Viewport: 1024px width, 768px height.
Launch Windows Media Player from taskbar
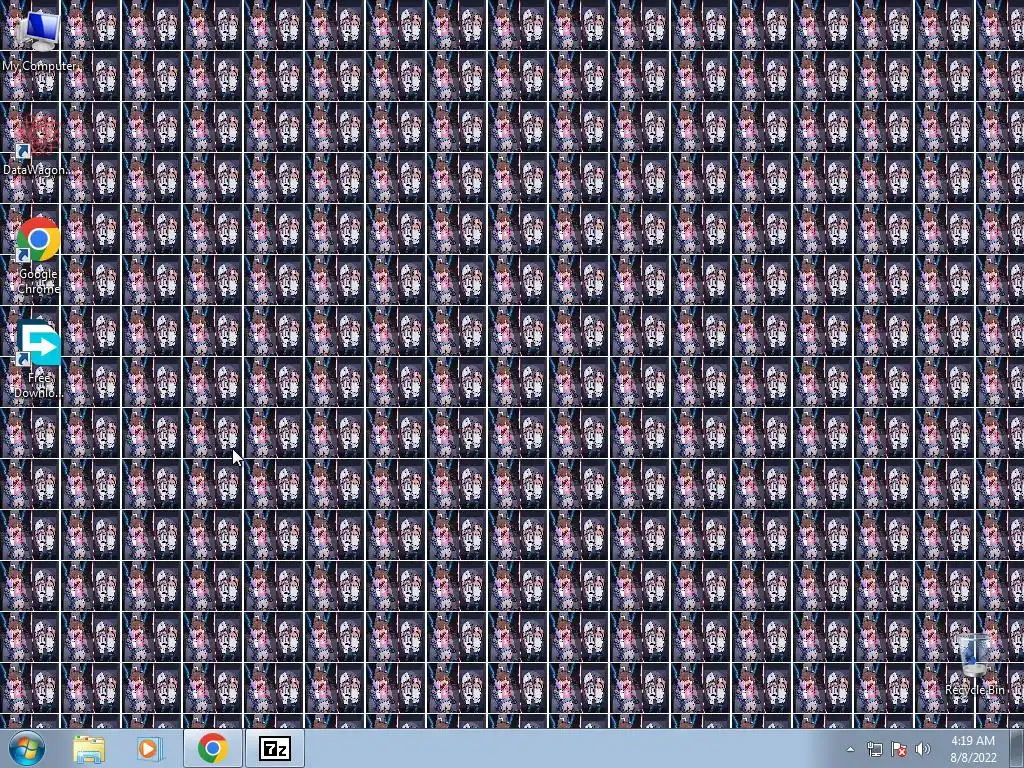(150, 748)
